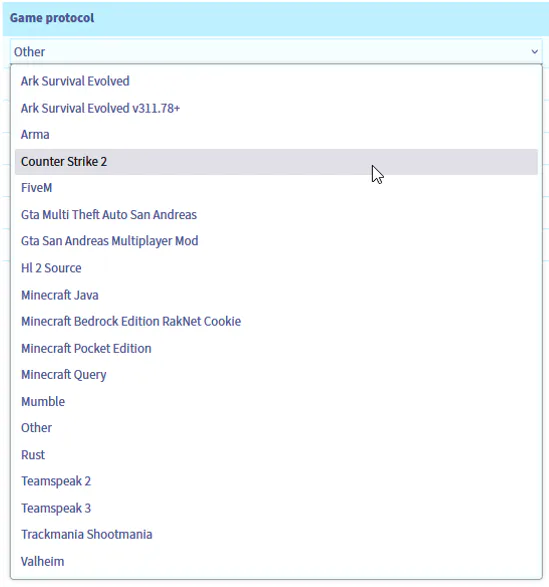Select Minecraft Java protocol
The width and height of the screenshot is (549, 587).
point(276,295)
